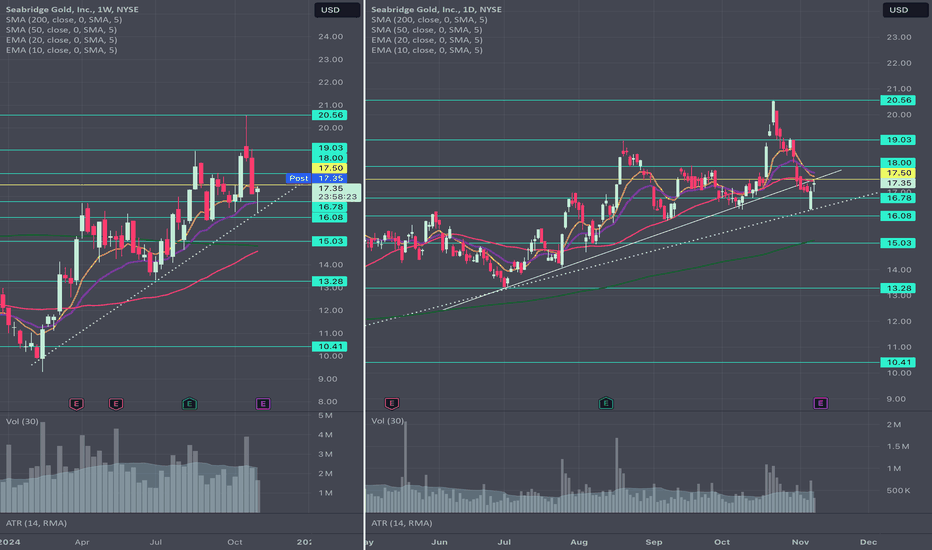Click the teal E earnings marker on weekly chart
The image size is (932, 550).
[x=189, y=404]
